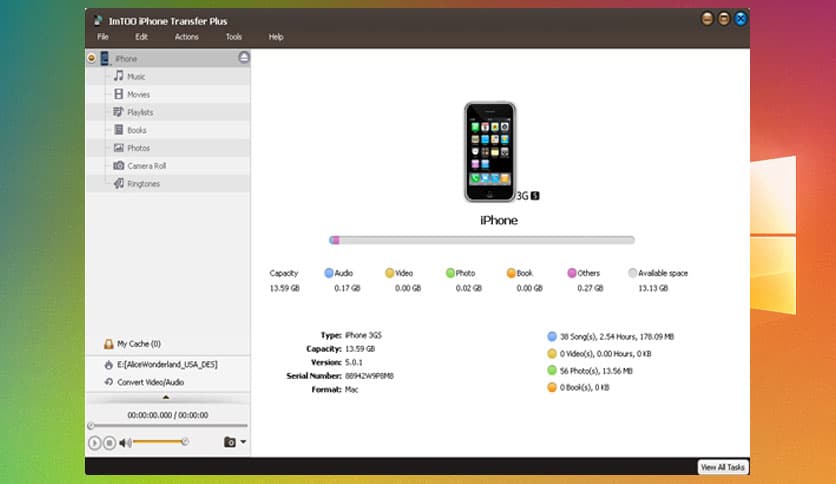Open the Playlists category icon

[x=118, y=112]
